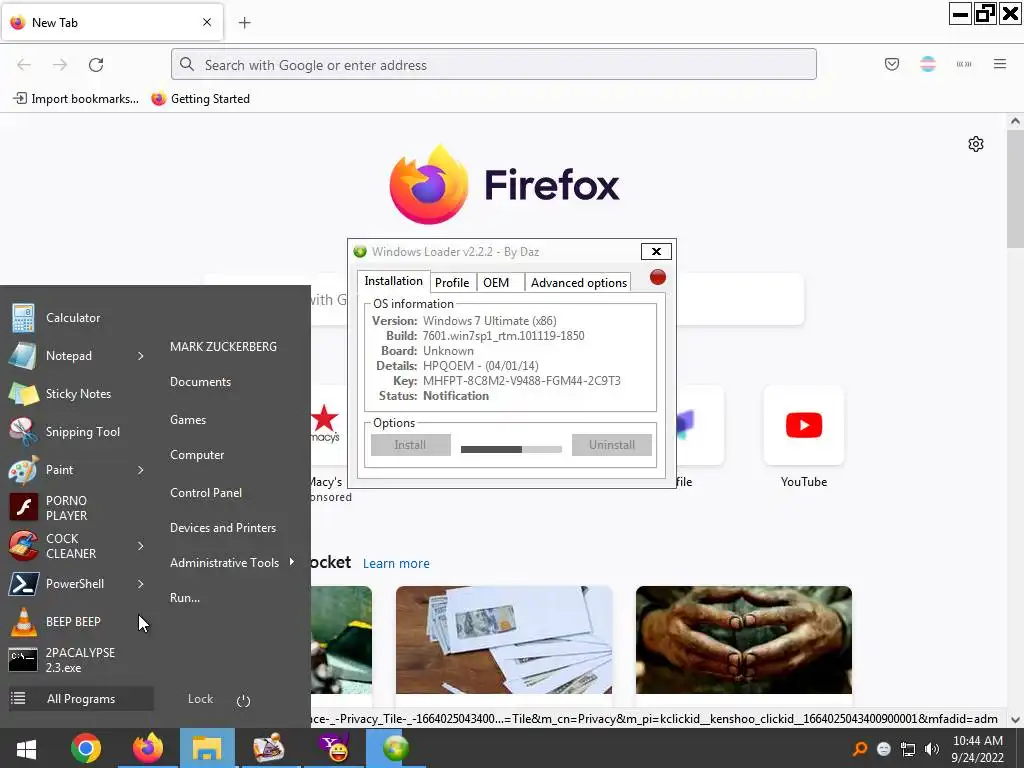1024x768 pixels.
Task: Expand the COCK CLEANER submenu arrow
Action: (x=141, y=546)
